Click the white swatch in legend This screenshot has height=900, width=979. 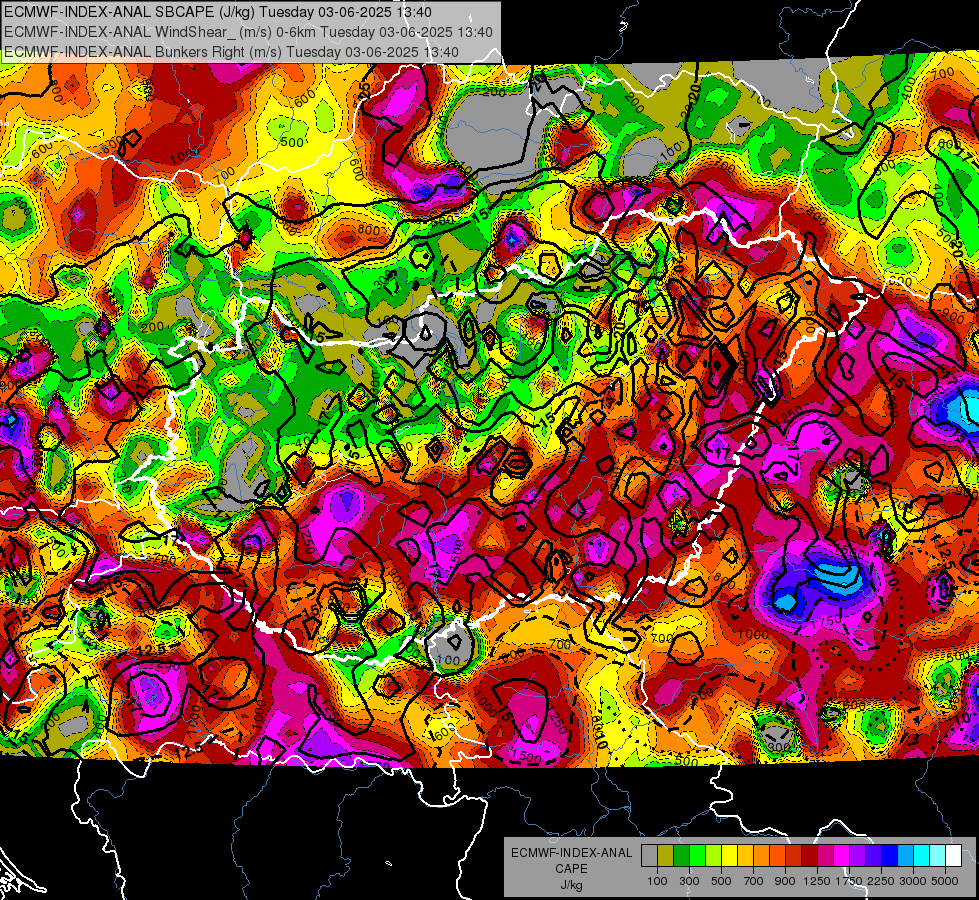point(954,855)
